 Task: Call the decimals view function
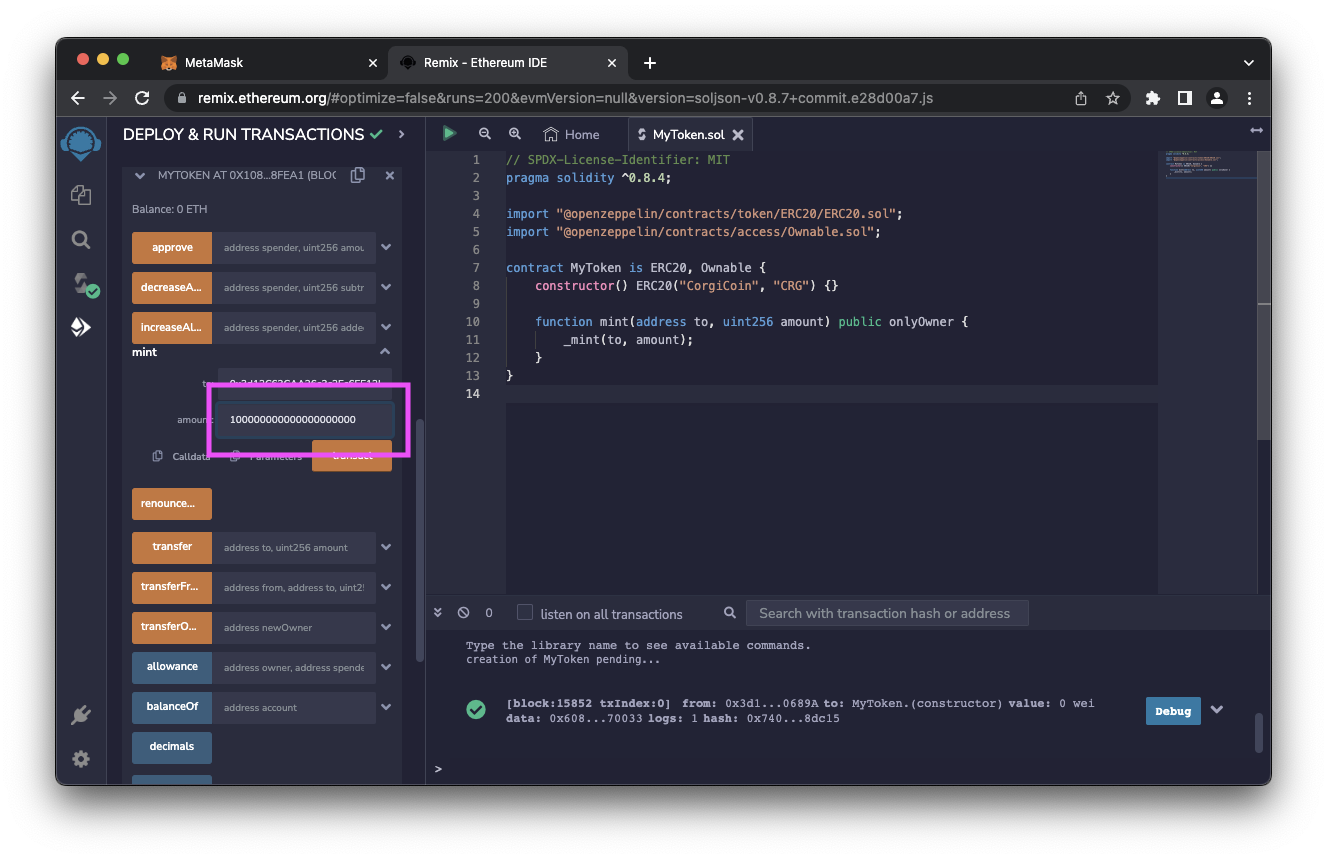(172, 748)
